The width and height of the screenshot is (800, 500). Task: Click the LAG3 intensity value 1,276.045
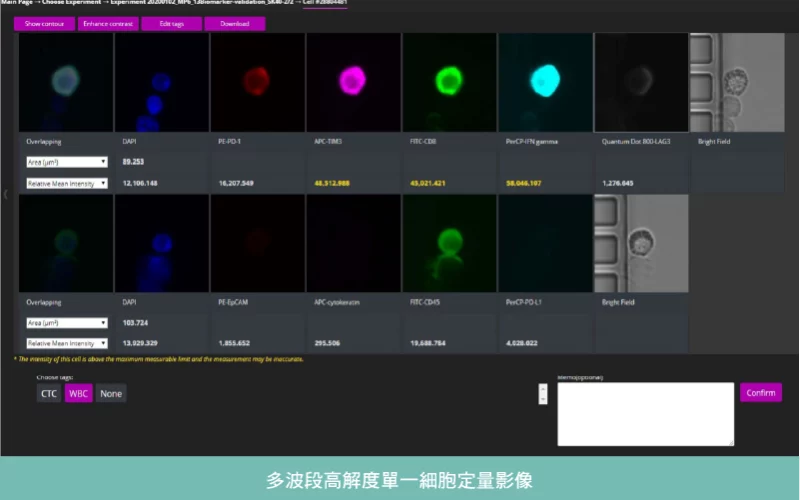click(x=618, y=183)
